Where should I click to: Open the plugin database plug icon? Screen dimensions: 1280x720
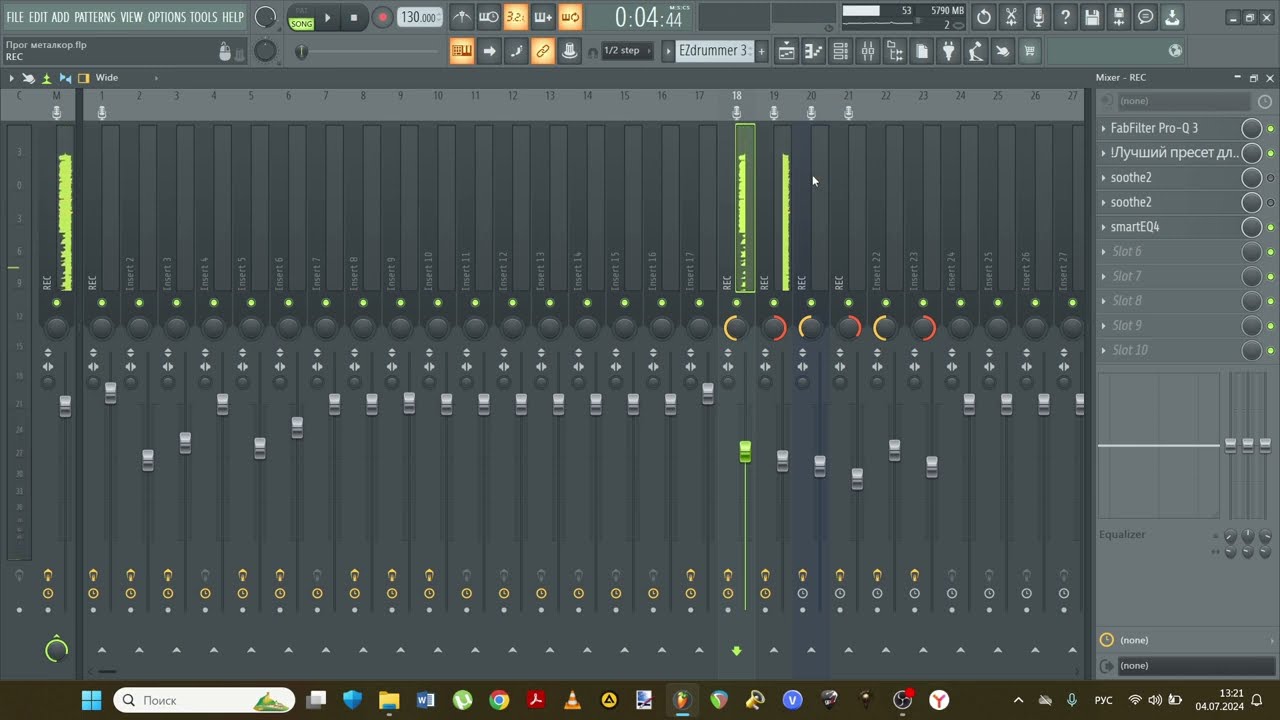(949, 51)
